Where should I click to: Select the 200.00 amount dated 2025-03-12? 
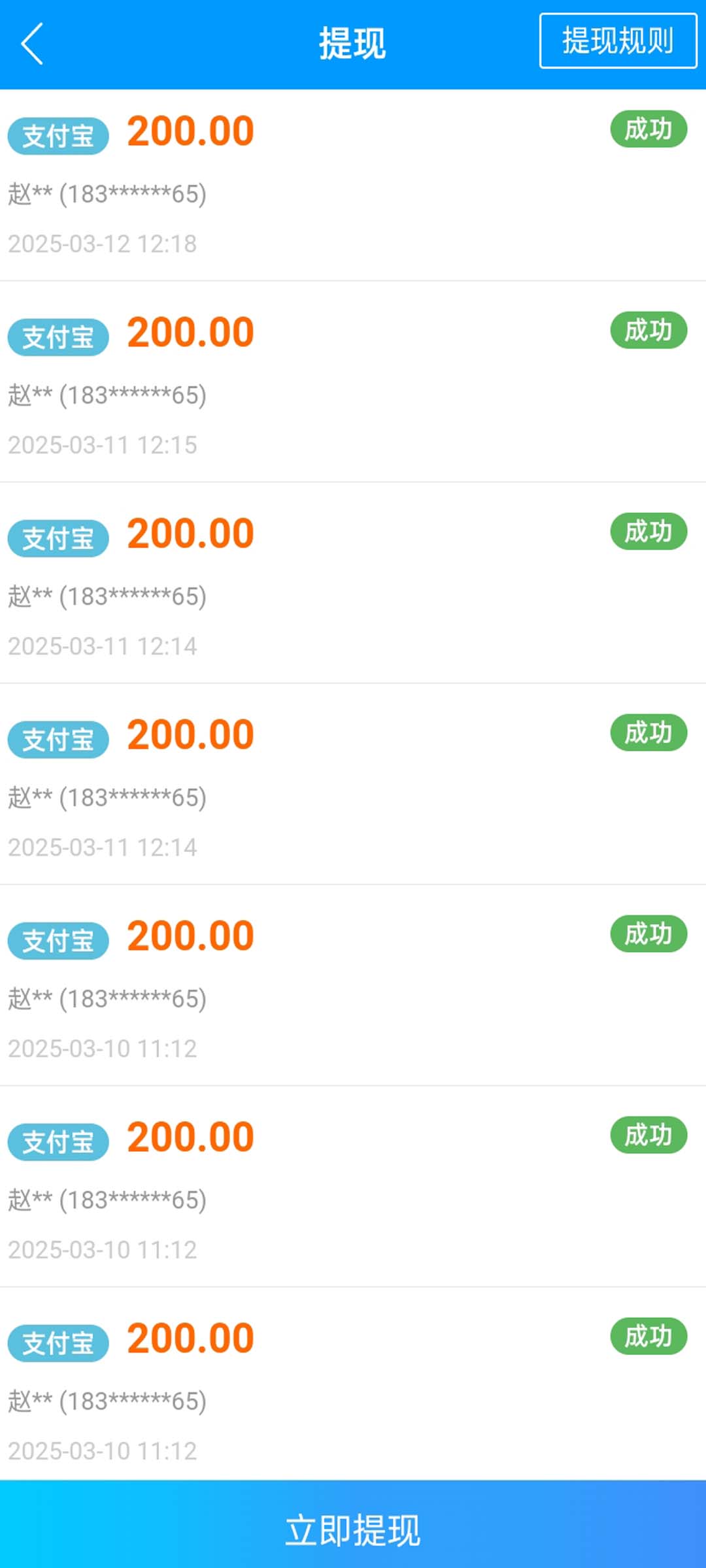pos(190,131)
